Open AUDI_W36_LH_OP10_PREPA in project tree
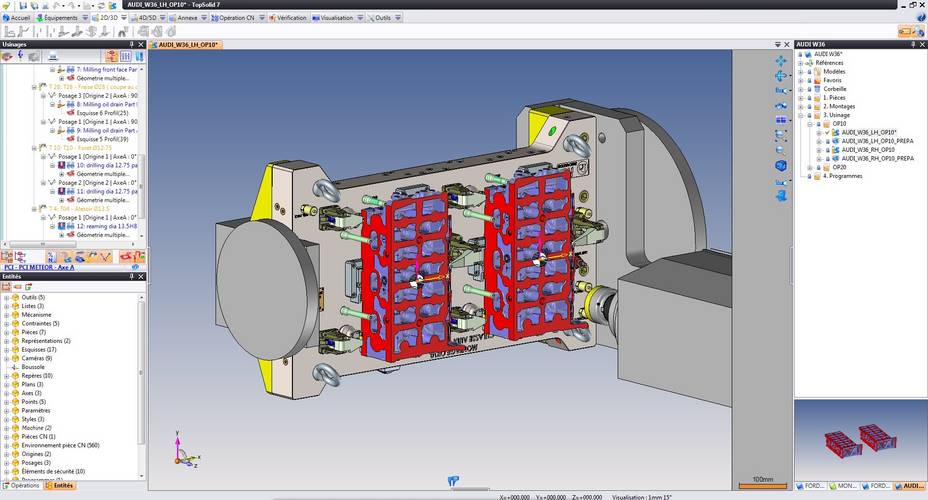Viewport: 928px width, 500px height. coord(878,141)
